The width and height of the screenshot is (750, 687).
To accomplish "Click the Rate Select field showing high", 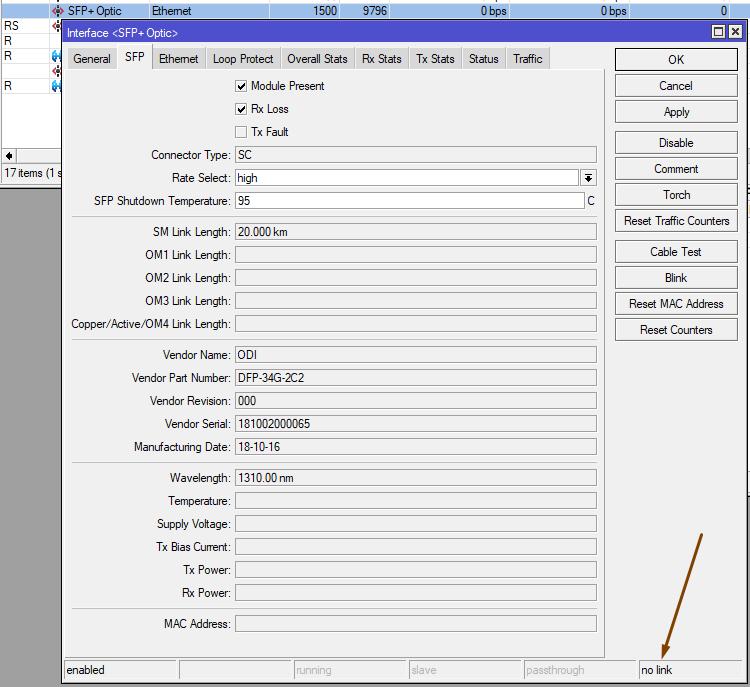I will pyautogui.click(x=407, y=178).
